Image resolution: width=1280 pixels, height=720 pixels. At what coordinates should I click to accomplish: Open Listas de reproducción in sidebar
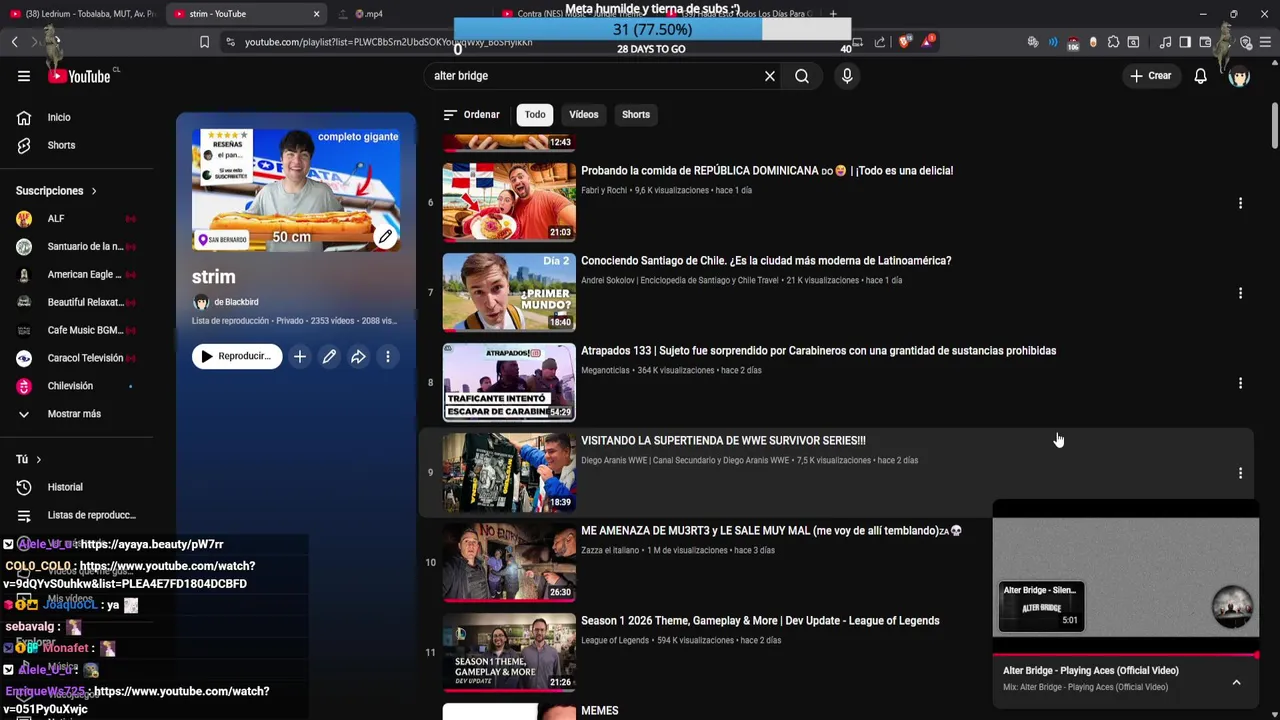coord(77,515)
